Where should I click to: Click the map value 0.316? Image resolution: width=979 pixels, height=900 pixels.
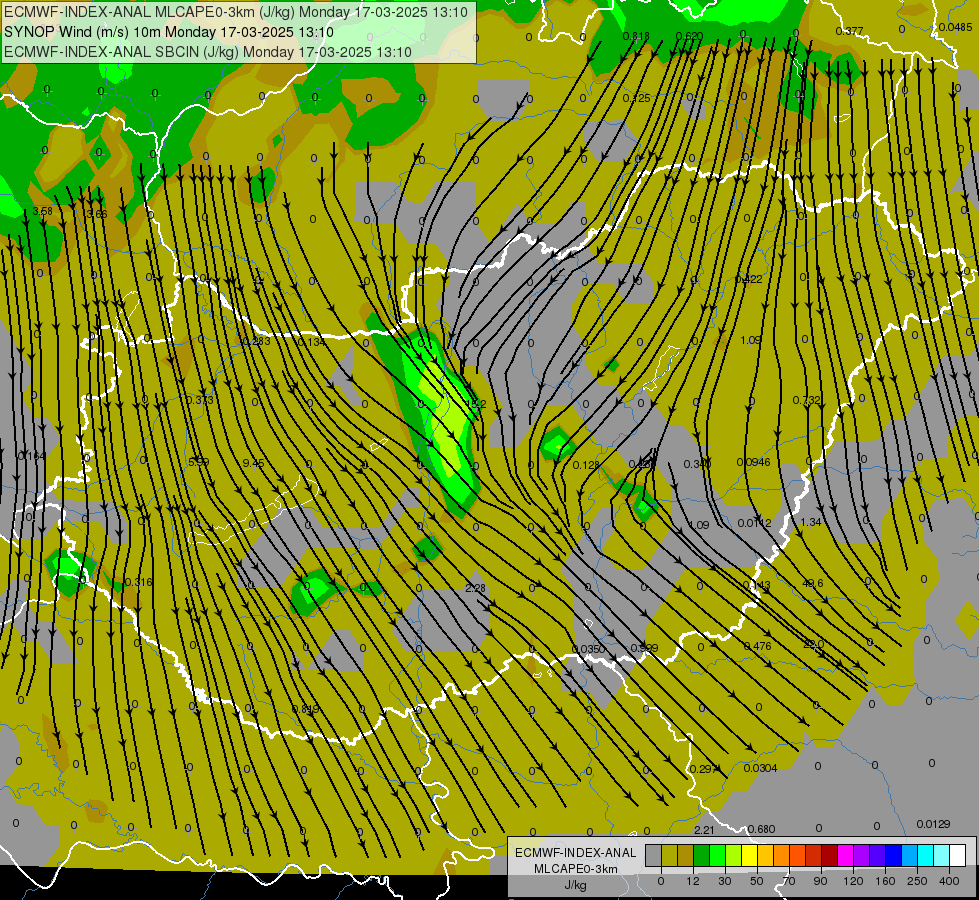(139, 582)
